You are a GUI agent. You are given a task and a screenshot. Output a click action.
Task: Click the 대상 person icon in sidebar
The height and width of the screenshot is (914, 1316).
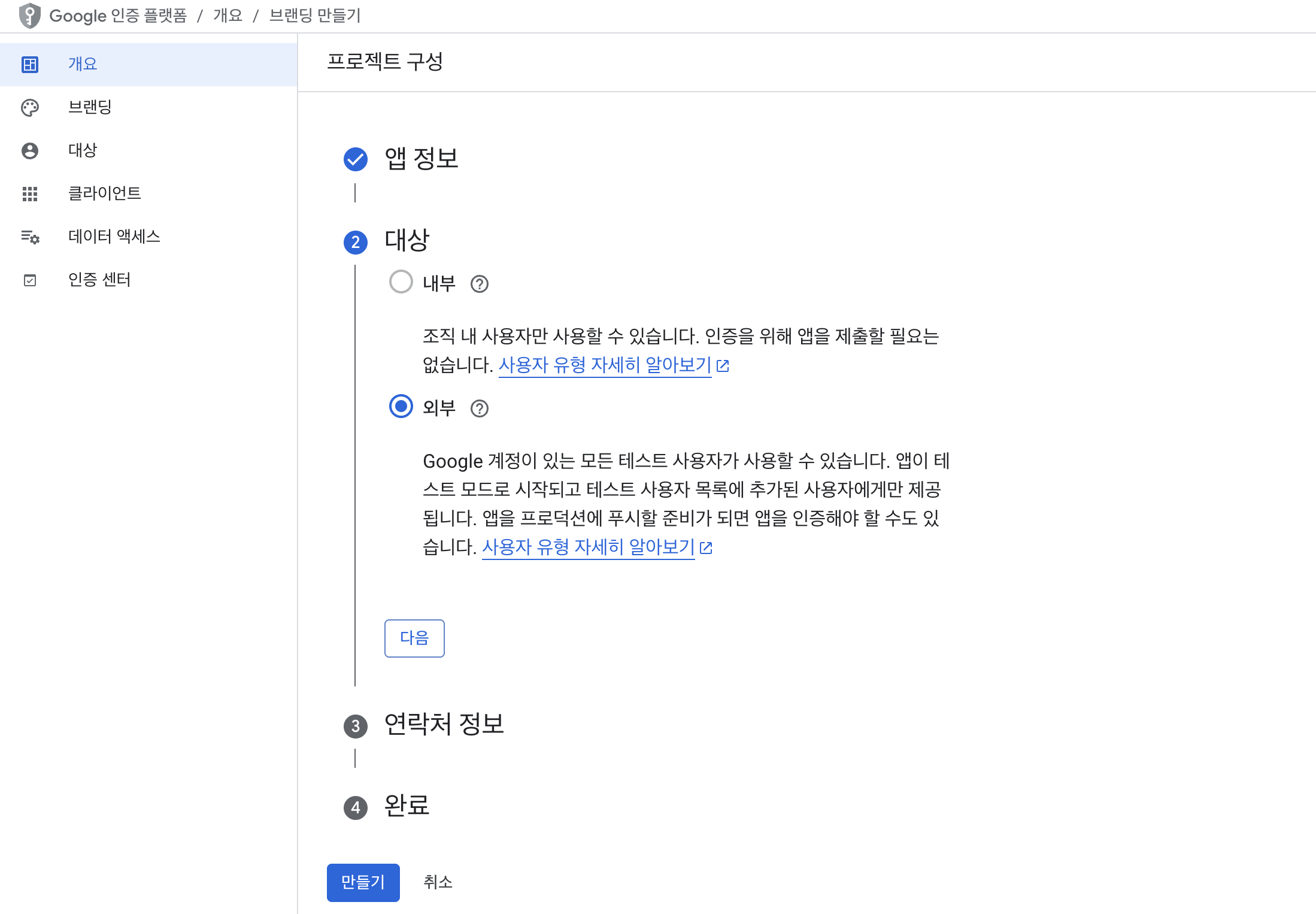(30, 150)
